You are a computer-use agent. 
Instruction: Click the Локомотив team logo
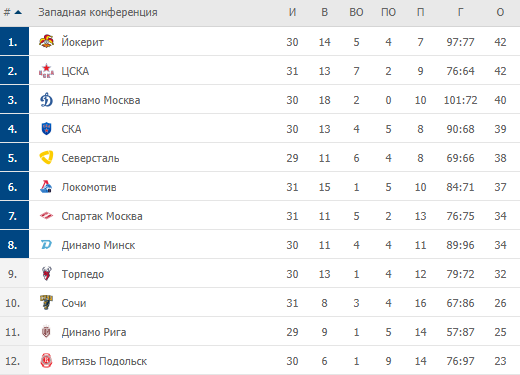[46, 187]
